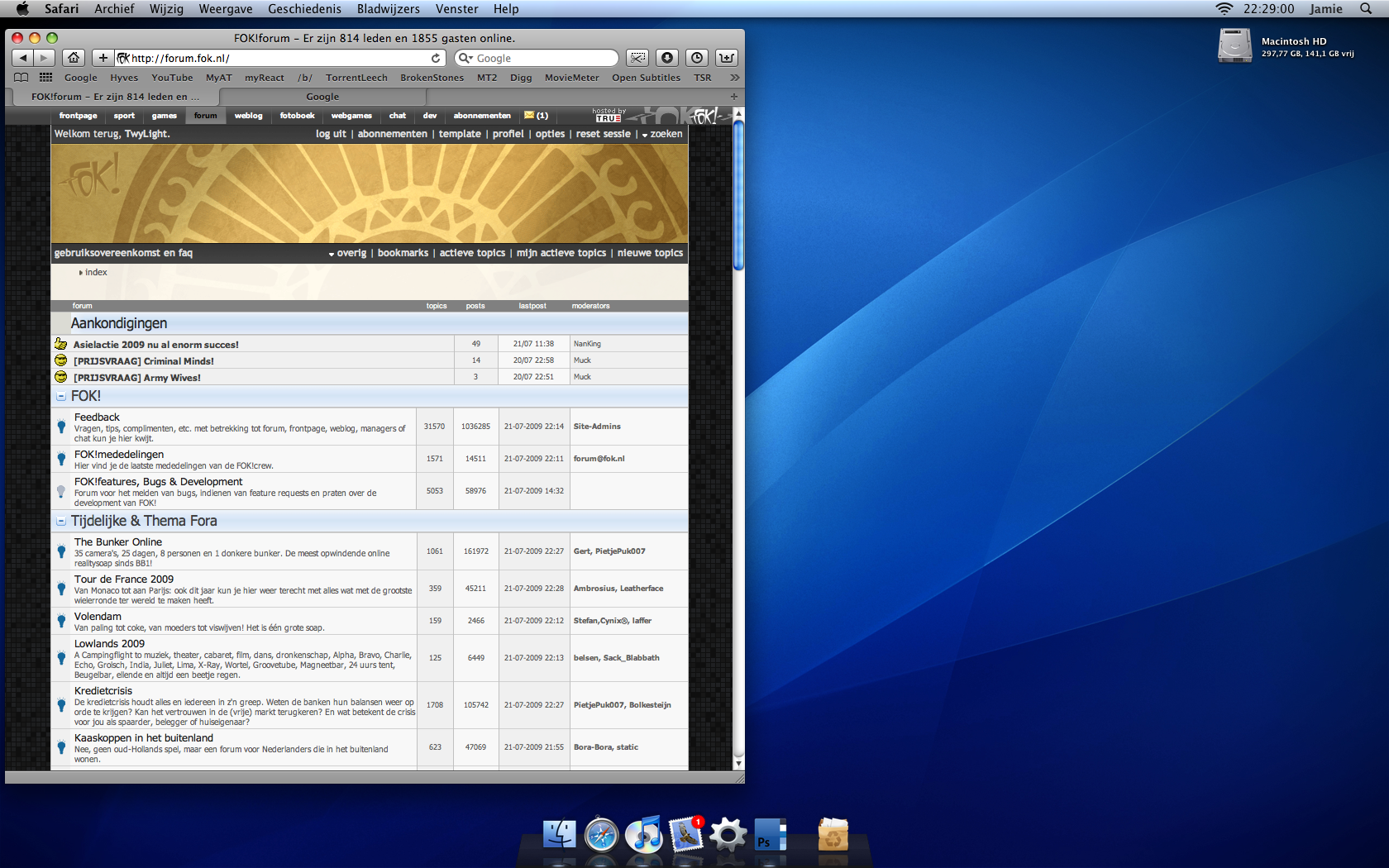This screenshot has width=1389, height=868.
Task: Click the MovieMeter bookmark
Action: click(571, 78)
